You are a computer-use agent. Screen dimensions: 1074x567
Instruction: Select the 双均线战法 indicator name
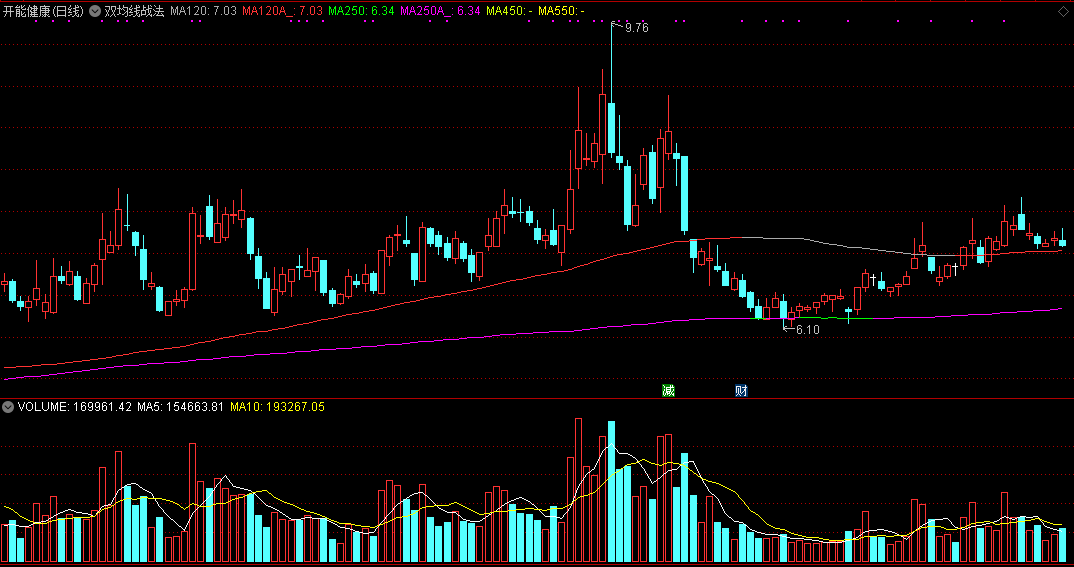pyautogui.click(x=134, y=11)
